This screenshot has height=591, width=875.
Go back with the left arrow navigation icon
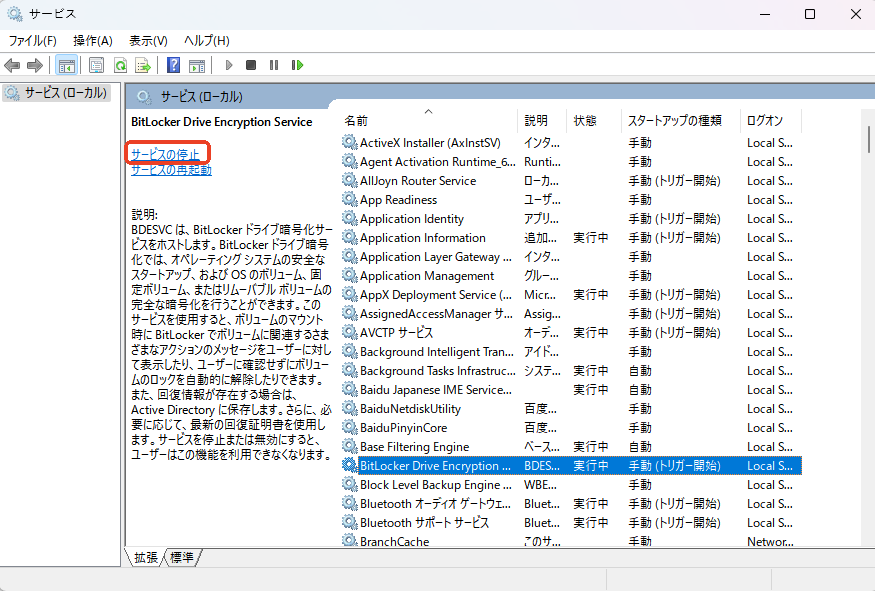(12, 65)
